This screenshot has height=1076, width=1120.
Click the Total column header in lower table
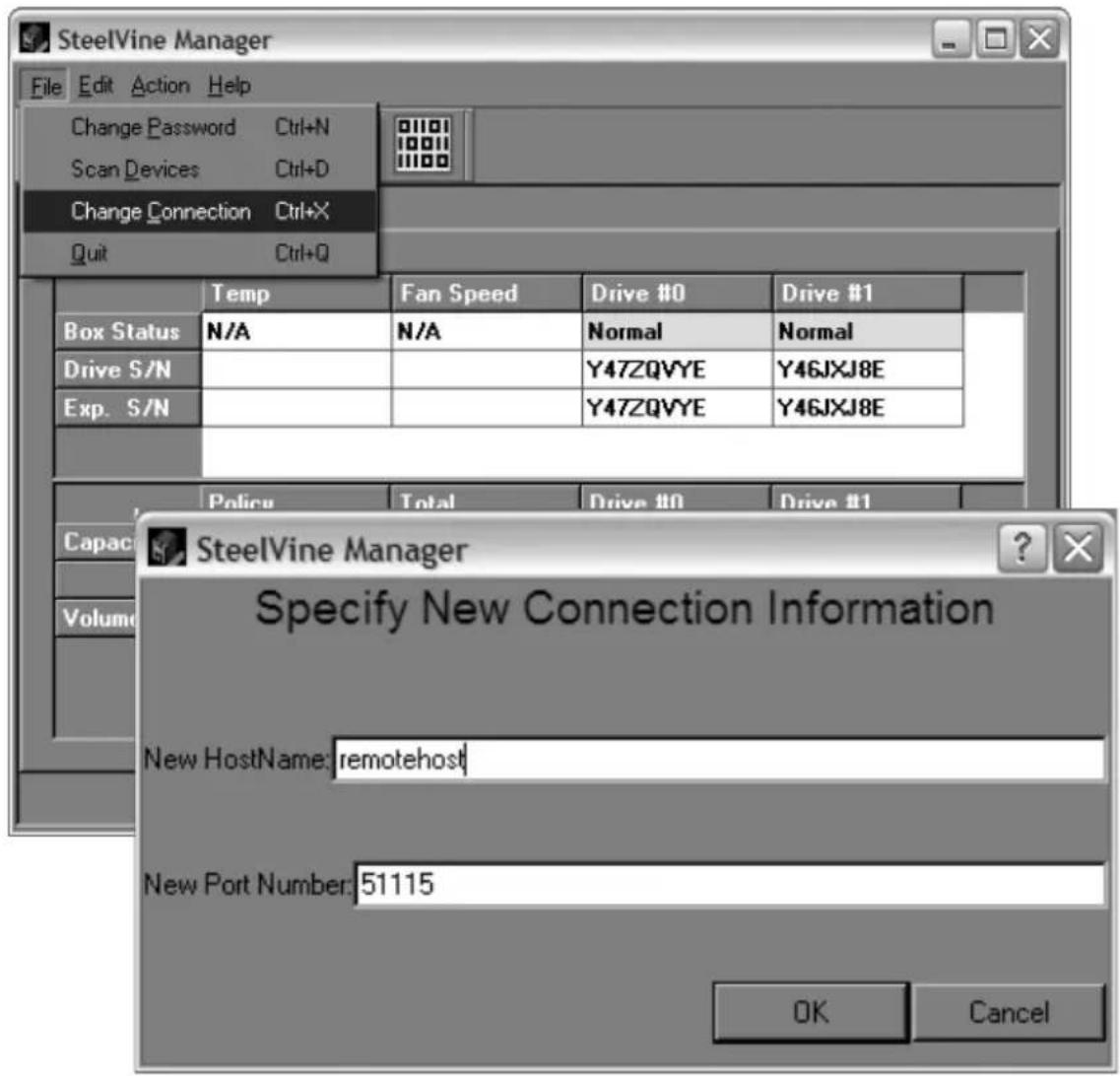[x=485, y=500]
